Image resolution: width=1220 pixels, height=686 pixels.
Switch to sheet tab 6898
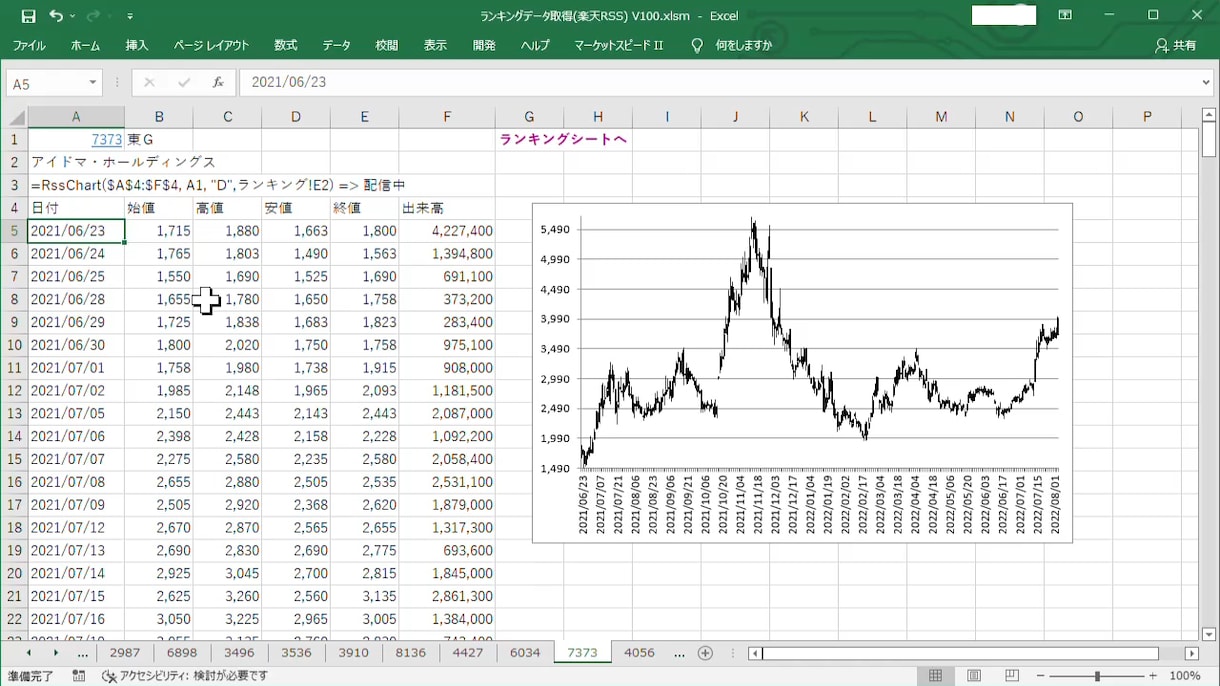click(x=182, y=653)
